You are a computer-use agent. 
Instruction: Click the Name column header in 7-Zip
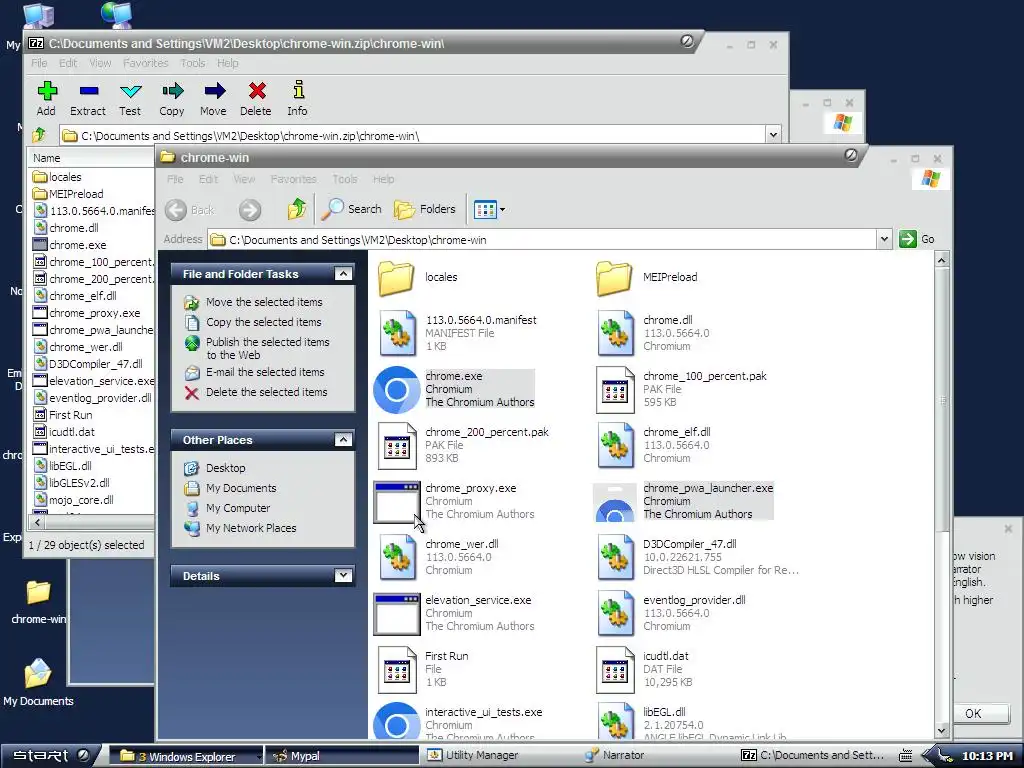click(91, 157)
